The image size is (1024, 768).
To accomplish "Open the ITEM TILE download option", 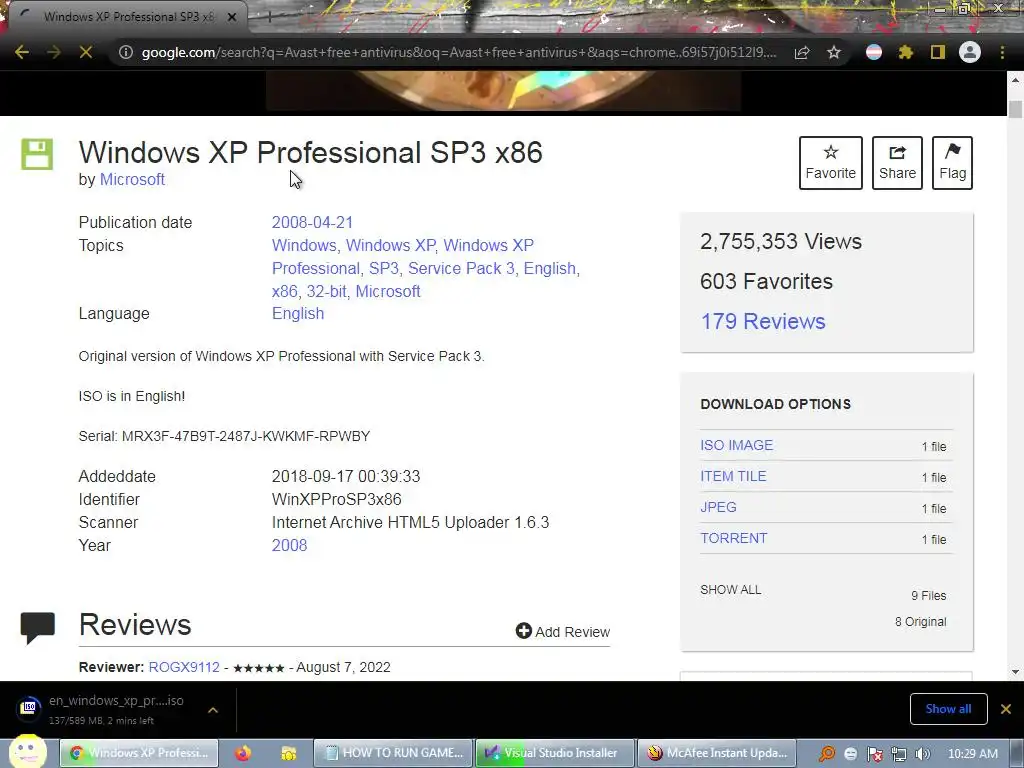I will click(x=733, y=476).
